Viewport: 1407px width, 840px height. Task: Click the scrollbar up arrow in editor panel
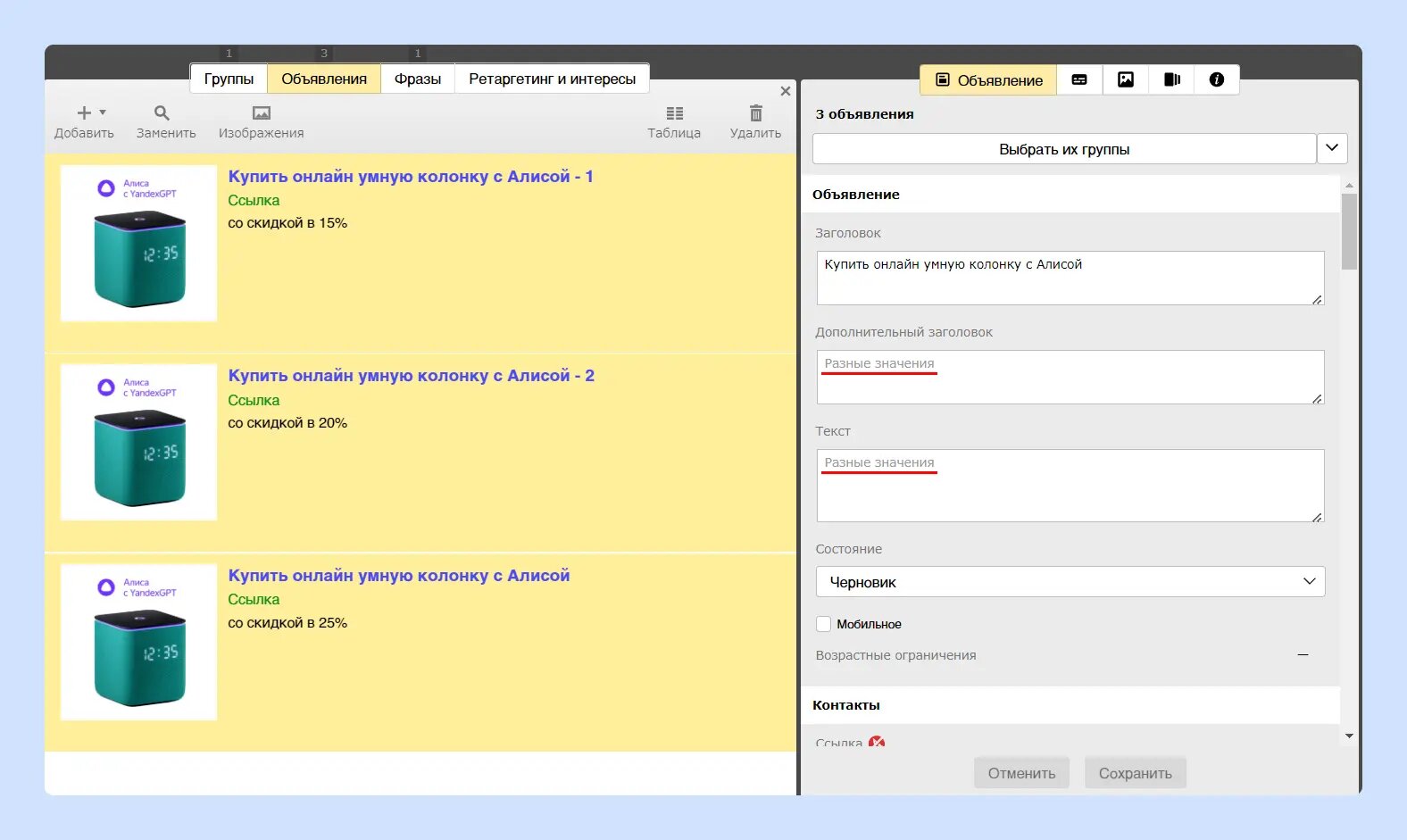(x=1349, y=185)
